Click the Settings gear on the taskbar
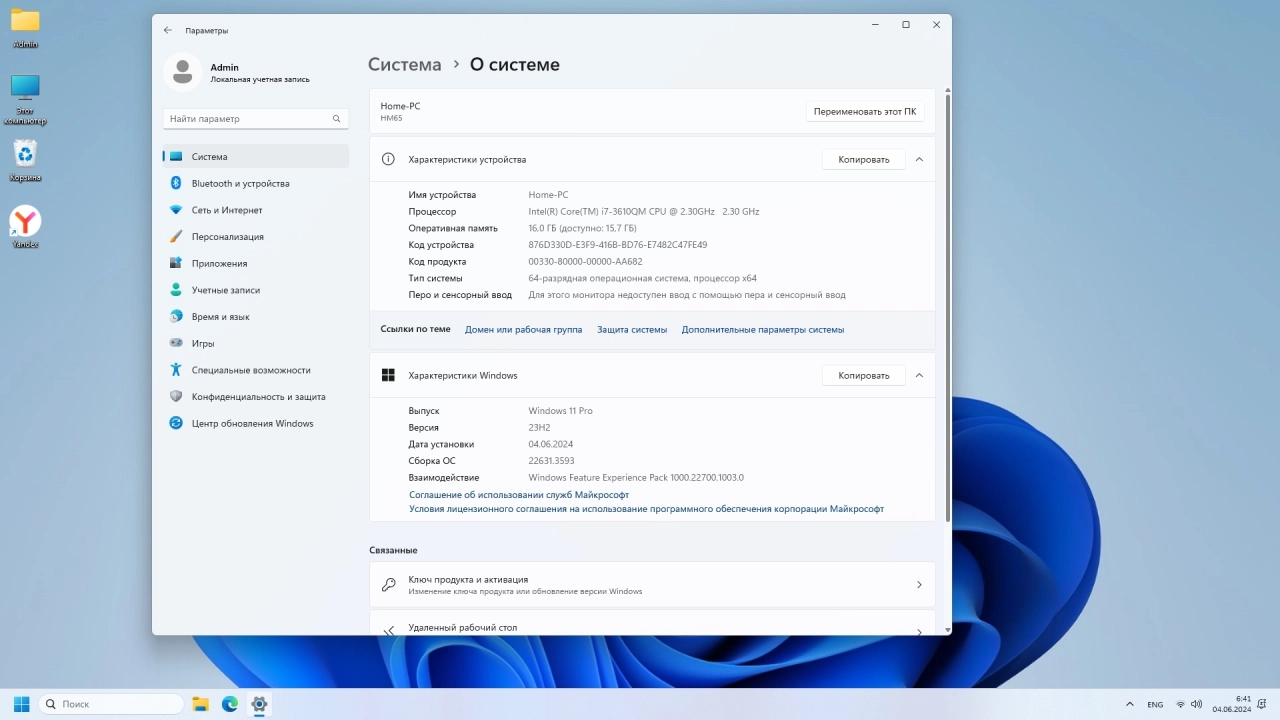Viewport: 1280px width, 720px height. 259,704
